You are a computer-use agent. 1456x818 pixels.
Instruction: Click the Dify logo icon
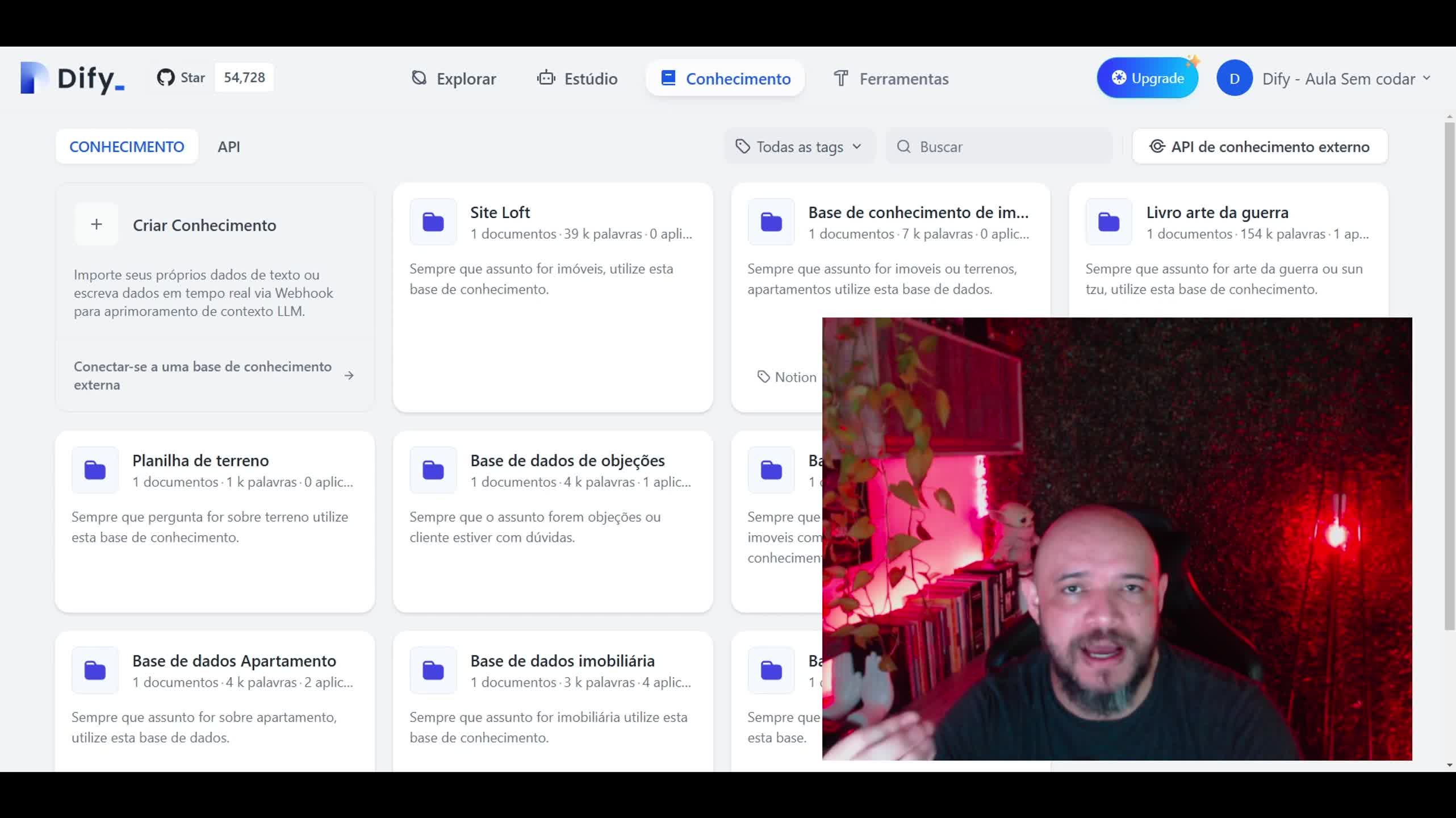point(34,78)
